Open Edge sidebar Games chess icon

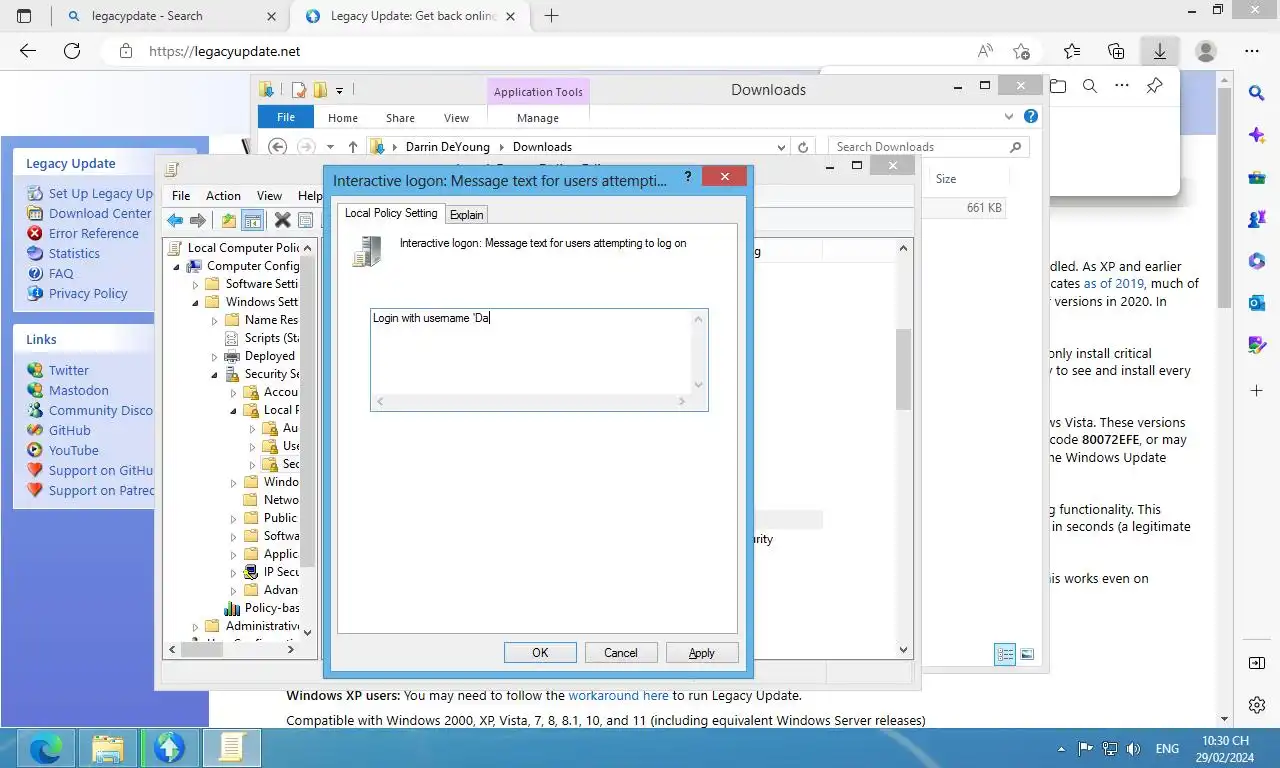1257,219
